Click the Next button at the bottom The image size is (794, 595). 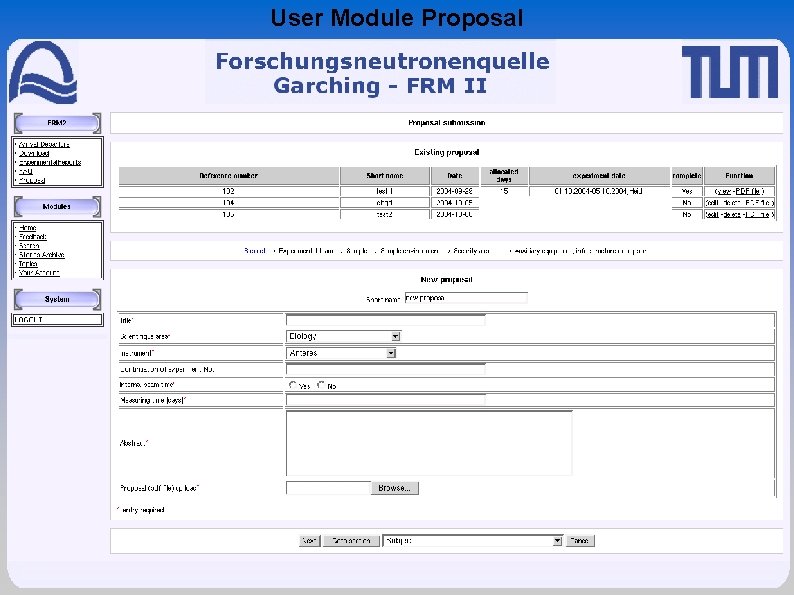tap(309, 541)
